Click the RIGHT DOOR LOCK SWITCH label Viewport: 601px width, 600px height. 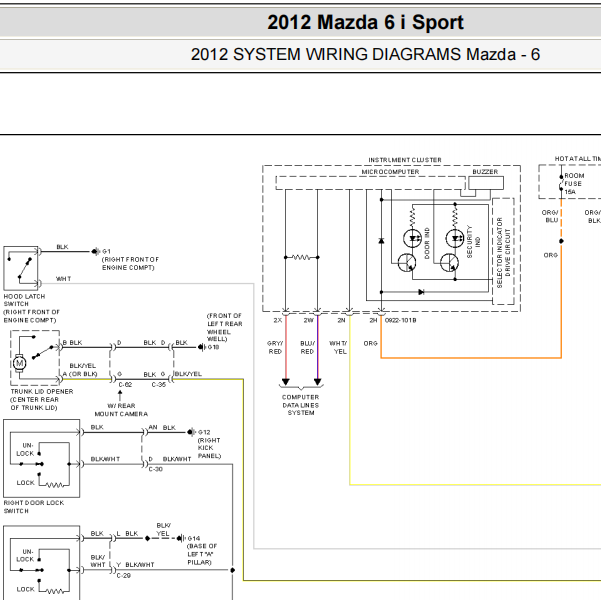(x=34, y=507)
